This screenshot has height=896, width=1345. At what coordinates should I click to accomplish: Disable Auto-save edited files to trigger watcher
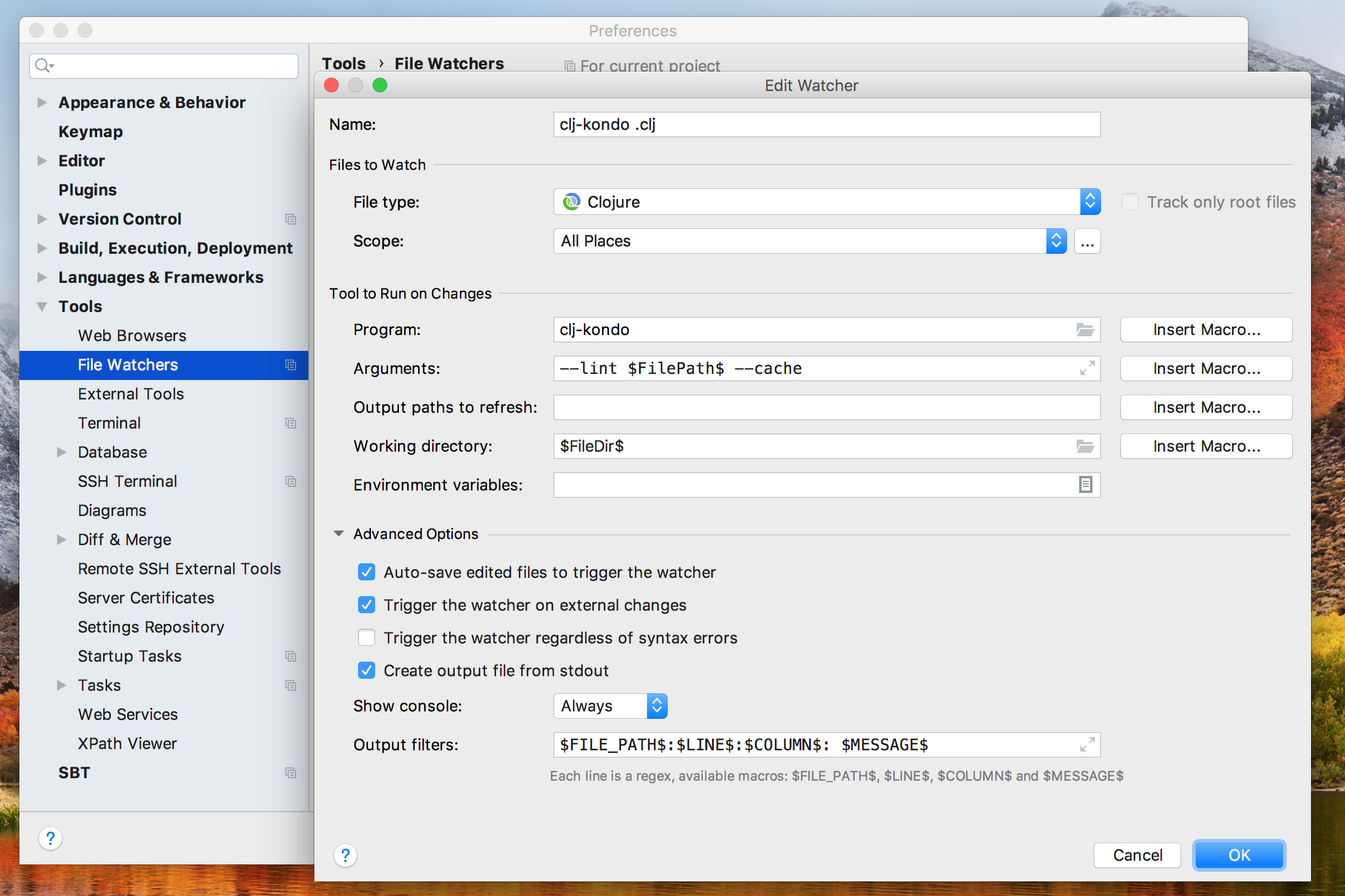pos(367,572)
